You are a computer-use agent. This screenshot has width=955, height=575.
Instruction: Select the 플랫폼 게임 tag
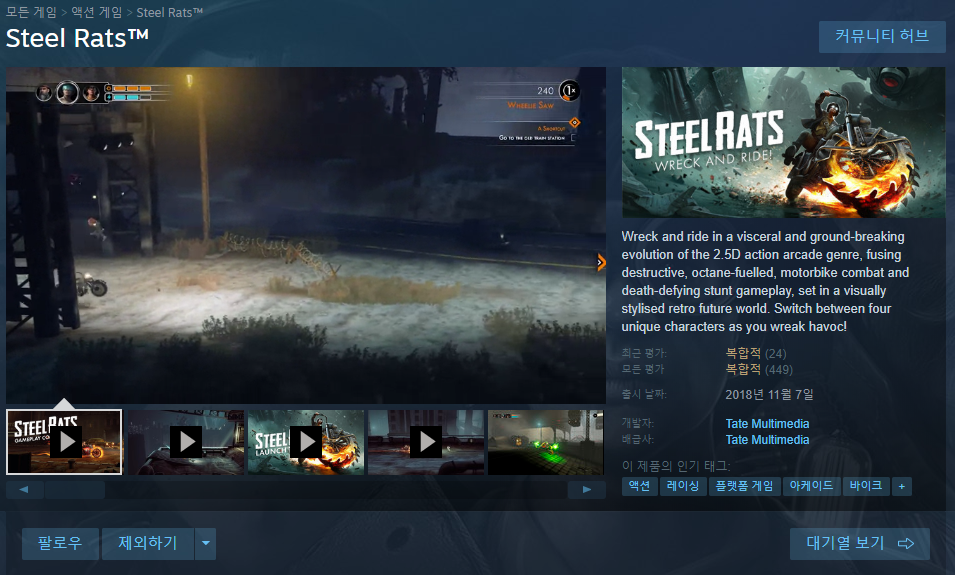pos(744,486)
